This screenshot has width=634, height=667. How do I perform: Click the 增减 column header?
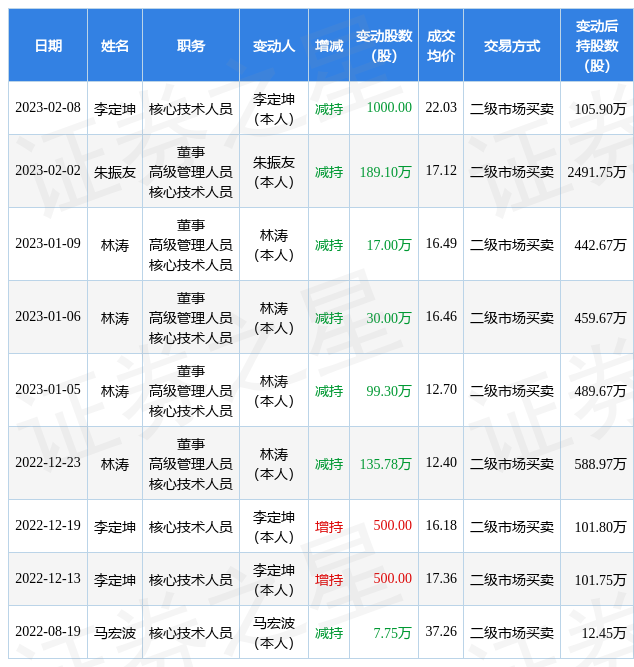328,46
